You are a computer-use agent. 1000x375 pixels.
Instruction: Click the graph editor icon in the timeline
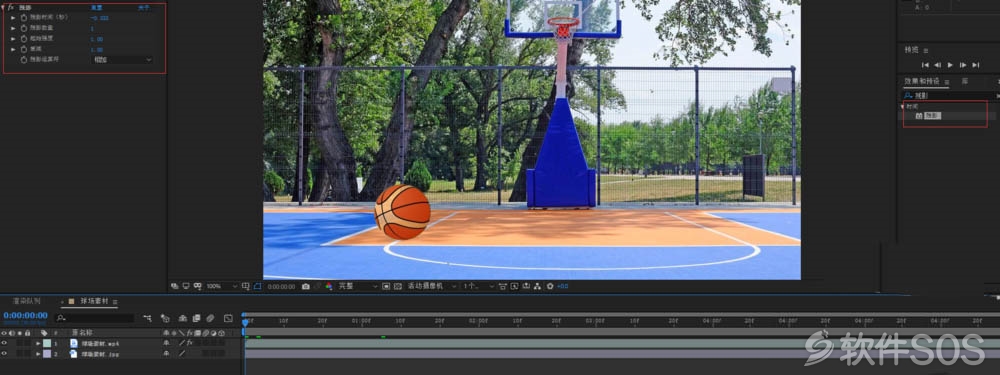click(x=228, y=318)
